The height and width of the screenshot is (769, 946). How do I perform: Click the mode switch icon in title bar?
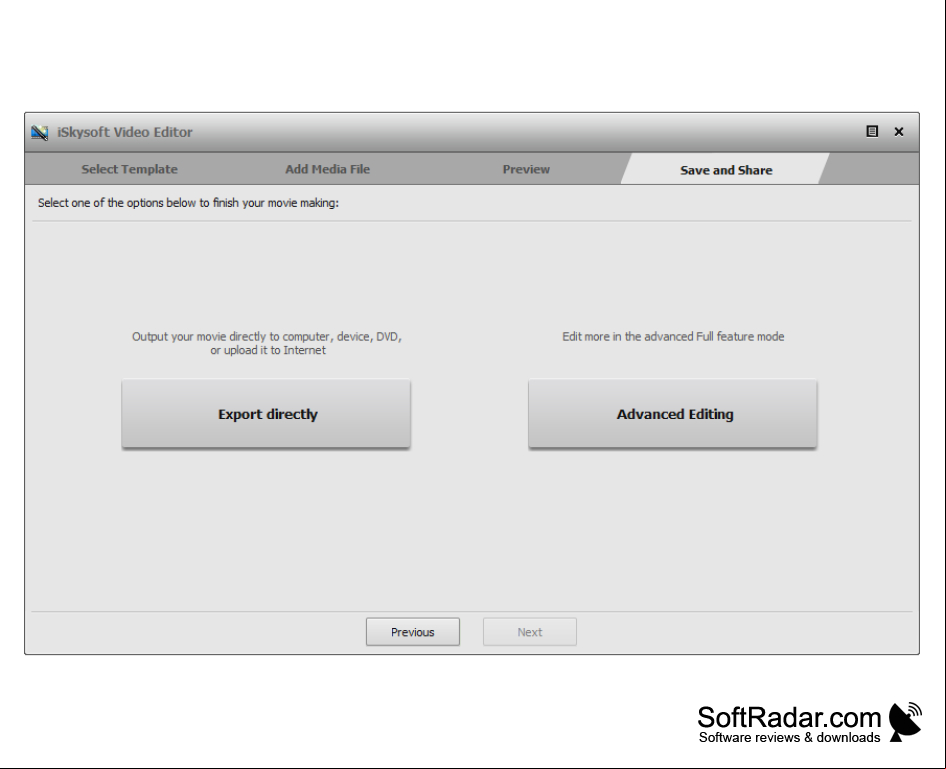tap(872, 131)
